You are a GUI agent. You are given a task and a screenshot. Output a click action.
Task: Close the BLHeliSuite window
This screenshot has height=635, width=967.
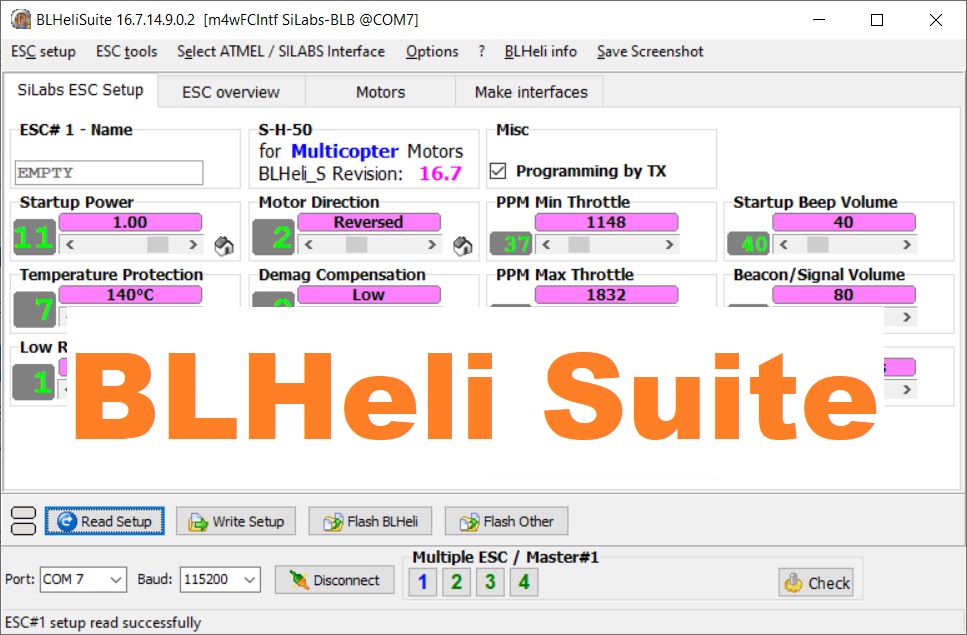(936, 20)
